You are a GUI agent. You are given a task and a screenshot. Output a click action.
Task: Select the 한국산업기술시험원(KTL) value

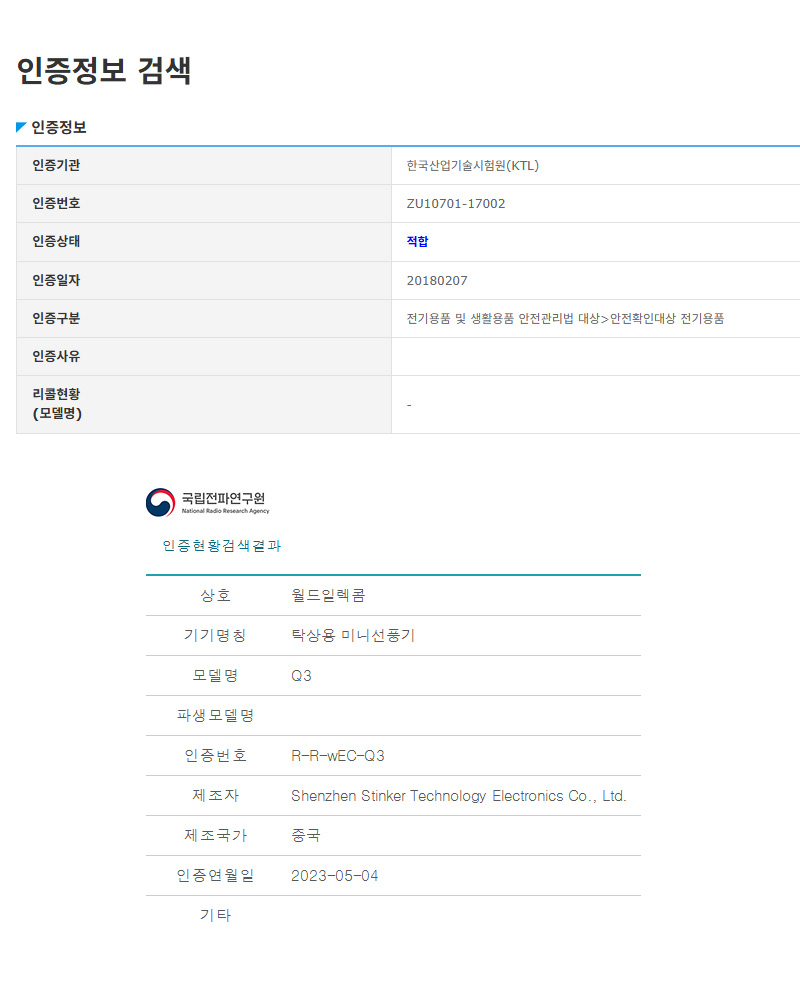click(473, 166)
